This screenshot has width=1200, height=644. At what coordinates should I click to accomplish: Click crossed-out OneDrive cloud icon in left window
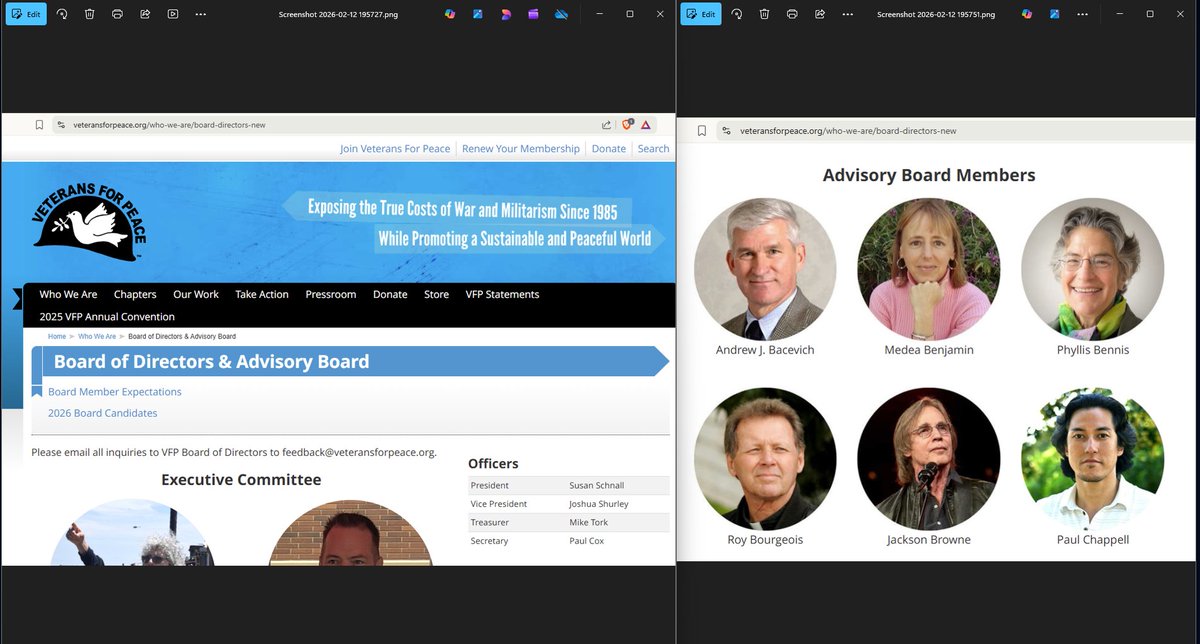click(x=561, y=14)
